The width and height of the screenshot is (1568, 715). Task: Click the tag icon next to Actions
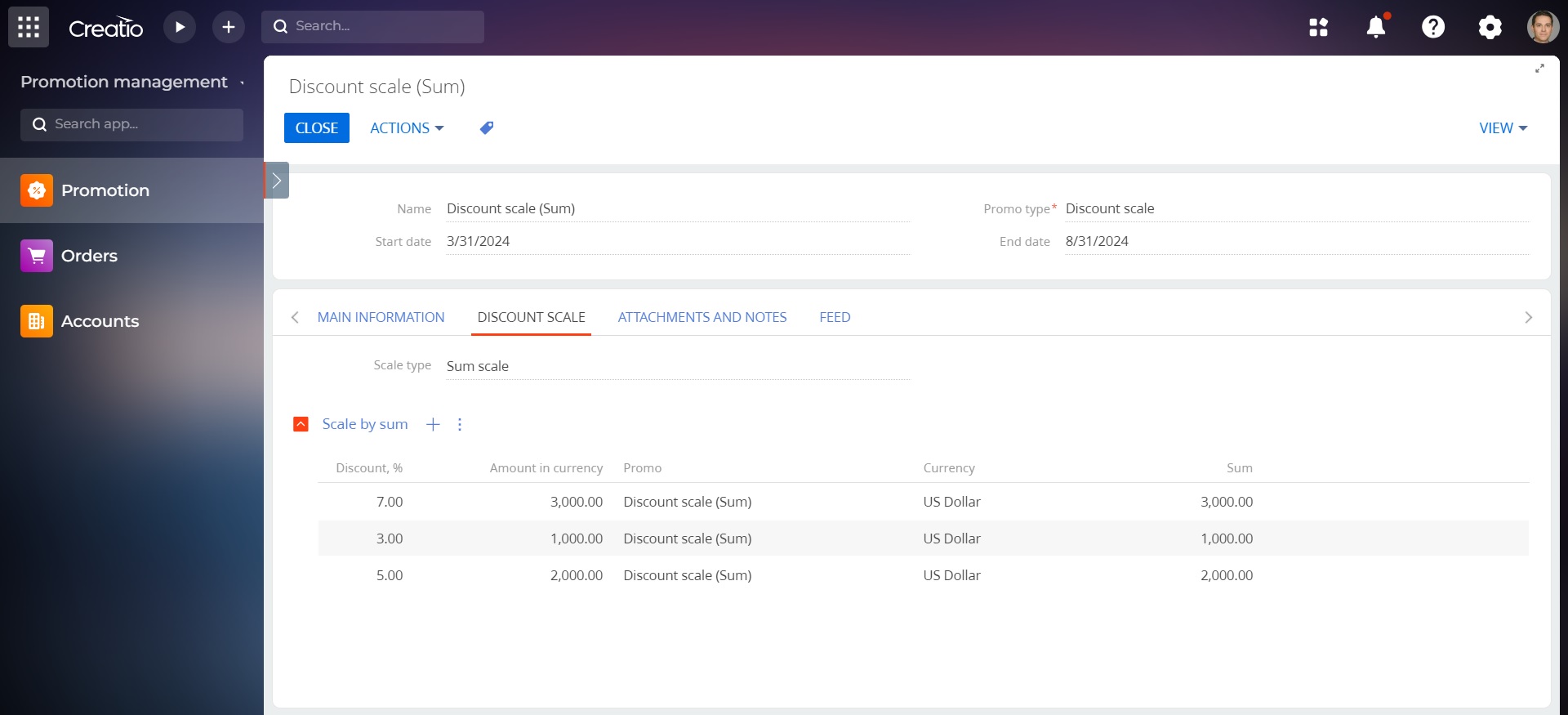486,128
